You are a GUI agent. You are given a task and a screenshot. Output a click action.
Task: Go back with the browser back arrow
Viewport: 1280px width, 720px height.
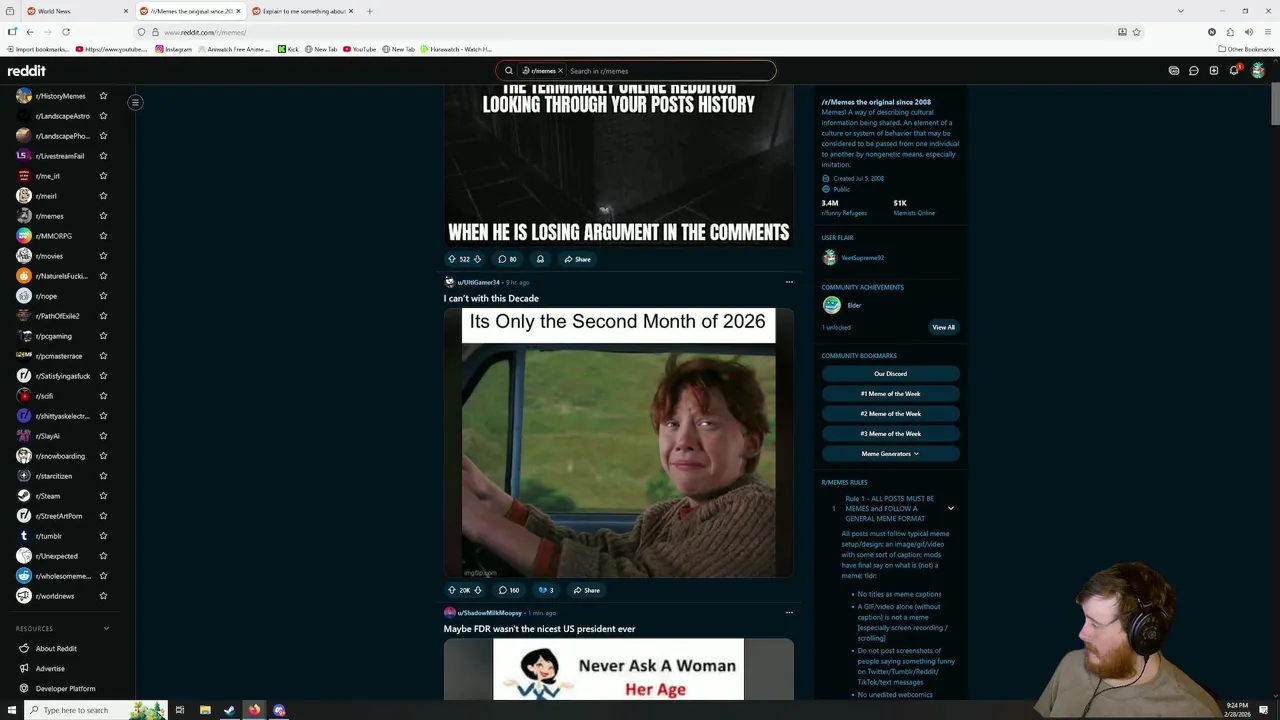30,32
